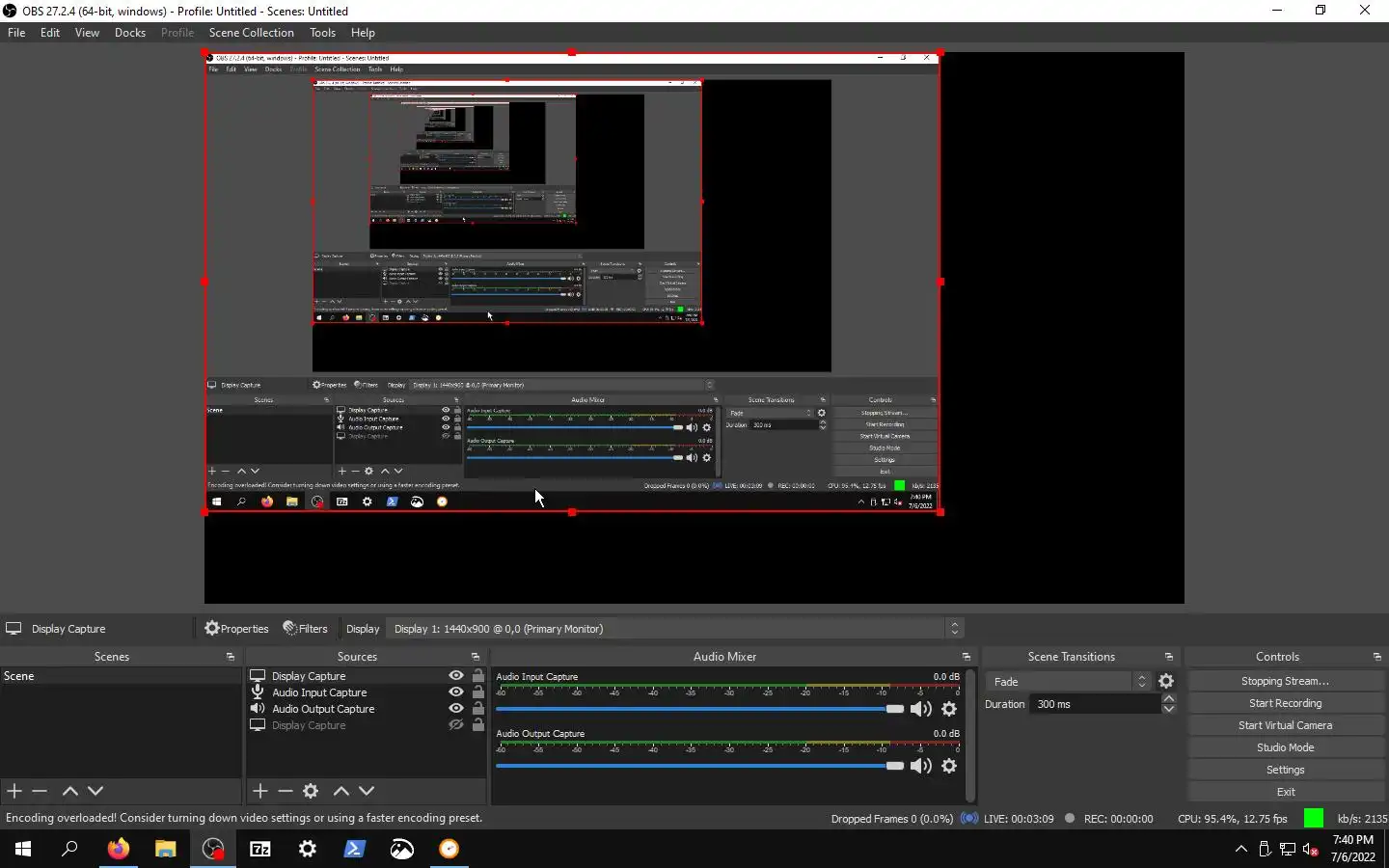Open source properties gear in Sources toolbar
The image size is (1389, 868).
311,791
